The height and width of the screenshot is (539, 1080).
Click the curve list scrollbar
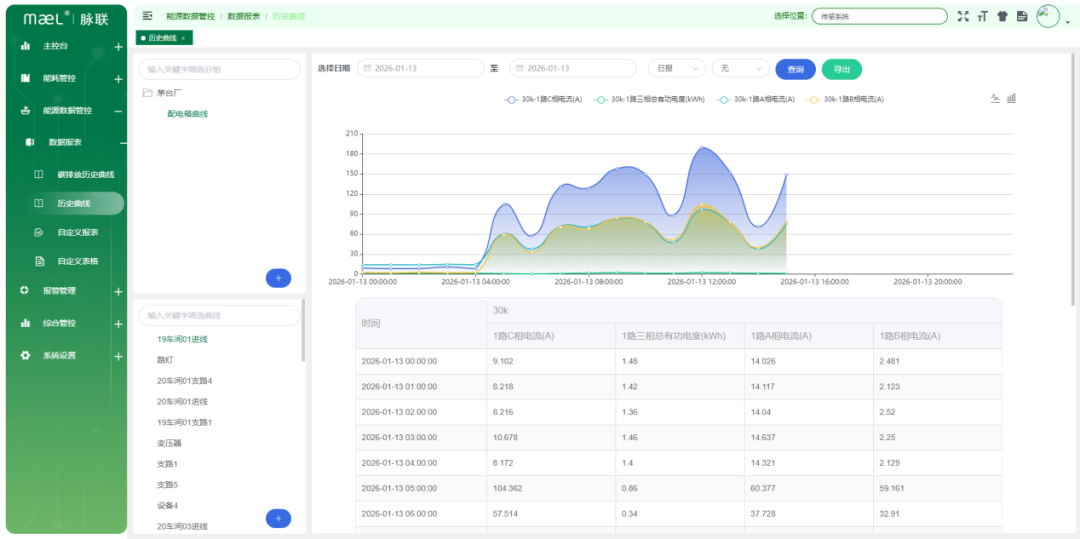tap(303, 330)
